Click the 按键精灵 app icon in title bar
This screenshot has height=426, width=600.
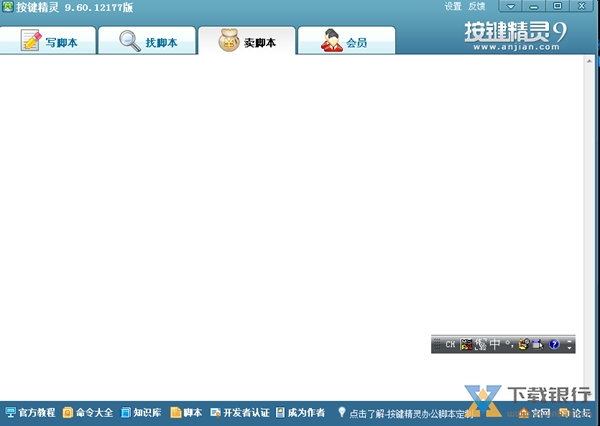tap(7, 7)
